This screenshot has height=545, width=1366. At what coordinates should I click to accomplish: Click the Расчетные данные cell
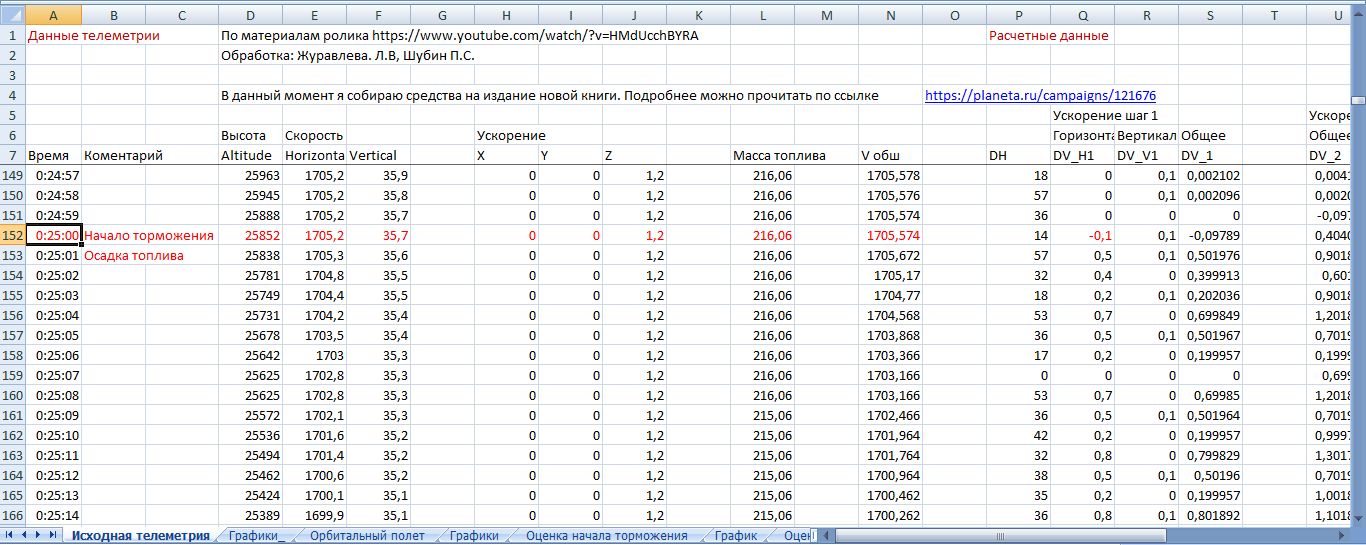[1048, 35]
